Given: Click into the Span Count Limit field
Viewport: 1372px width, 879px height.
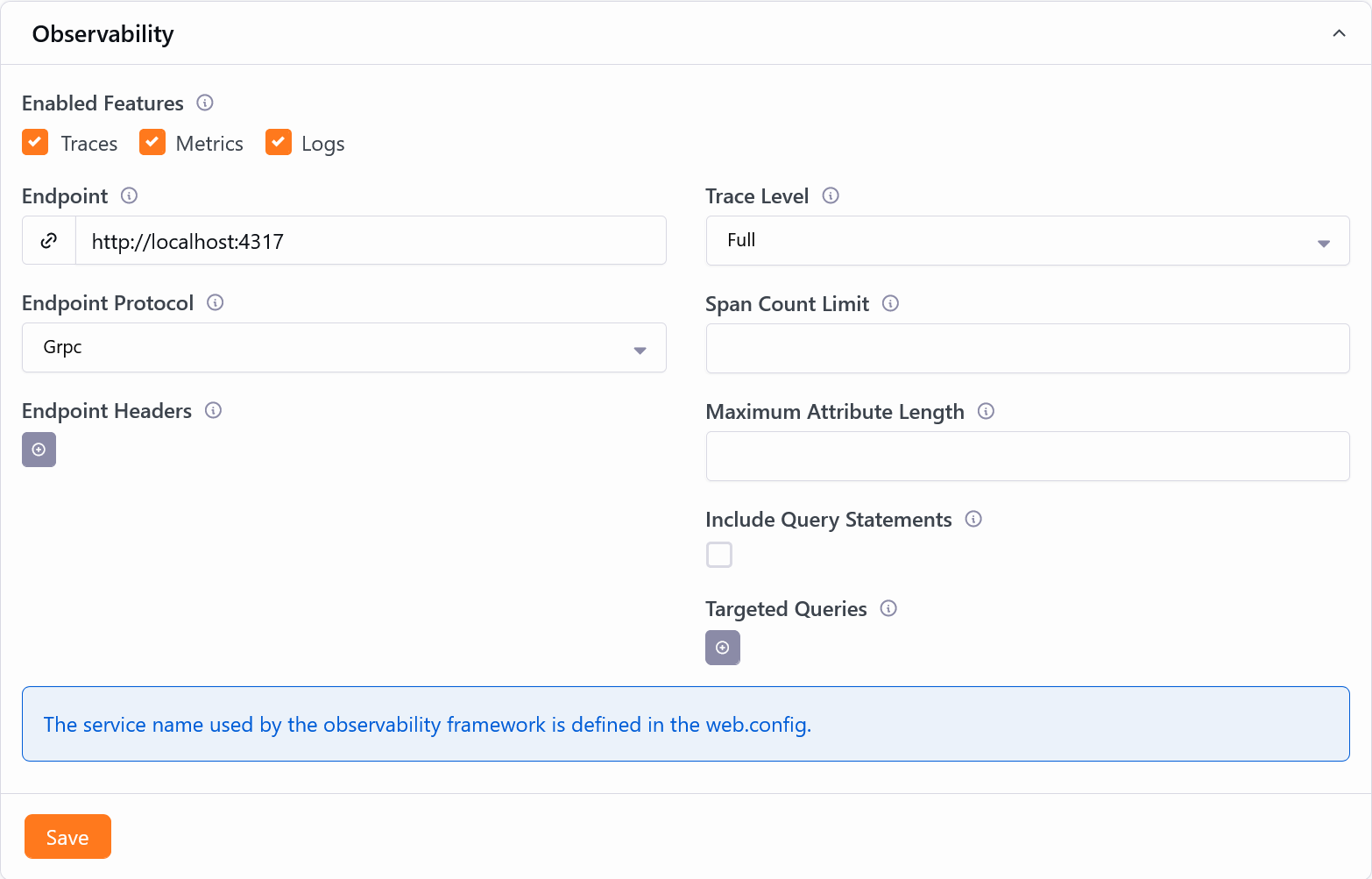Looking at the screenshot, I should tap(1027, 349).
